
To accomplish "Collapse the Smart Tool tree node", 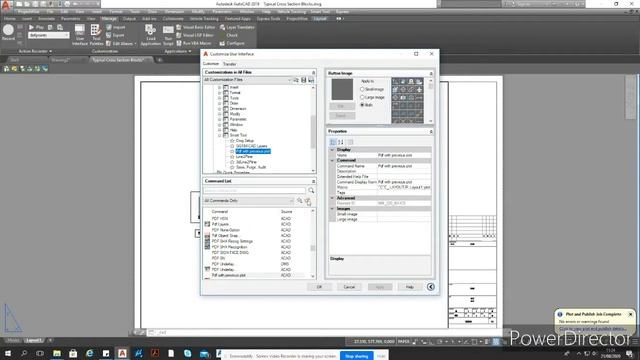I will (220, 135).
